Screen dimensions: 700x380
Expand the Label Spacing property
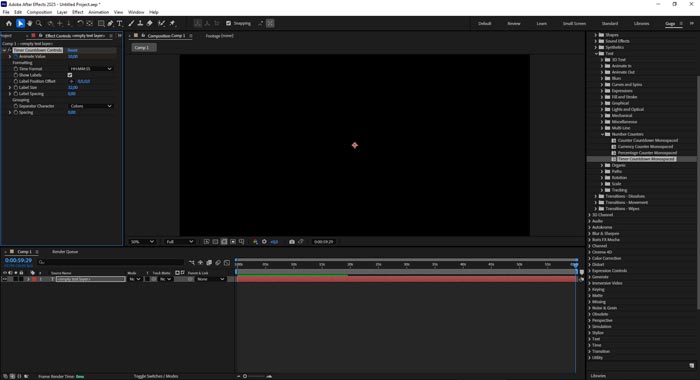(x=10, y=94)
